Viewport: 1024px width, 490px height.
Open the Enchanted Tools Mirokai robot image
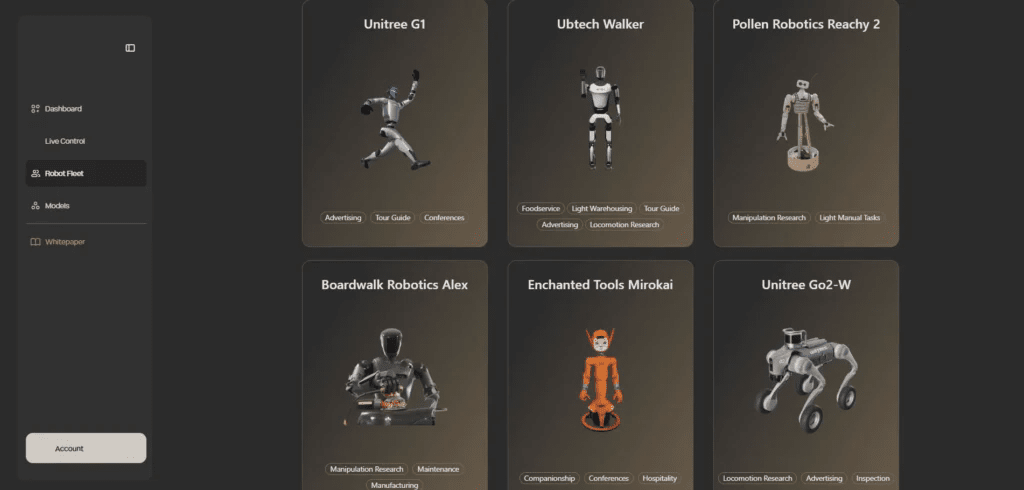click(601, 380)
